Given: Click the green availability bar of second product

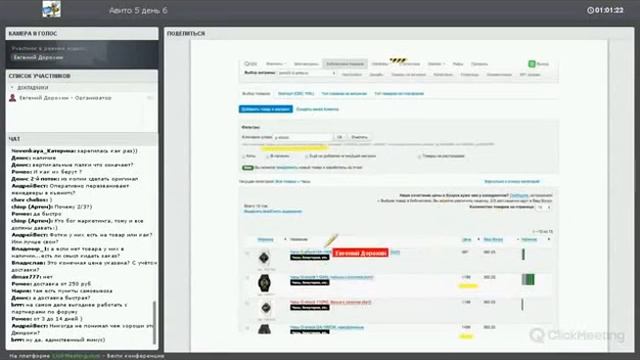Looking at the screenshot, I should coord(528,279).
